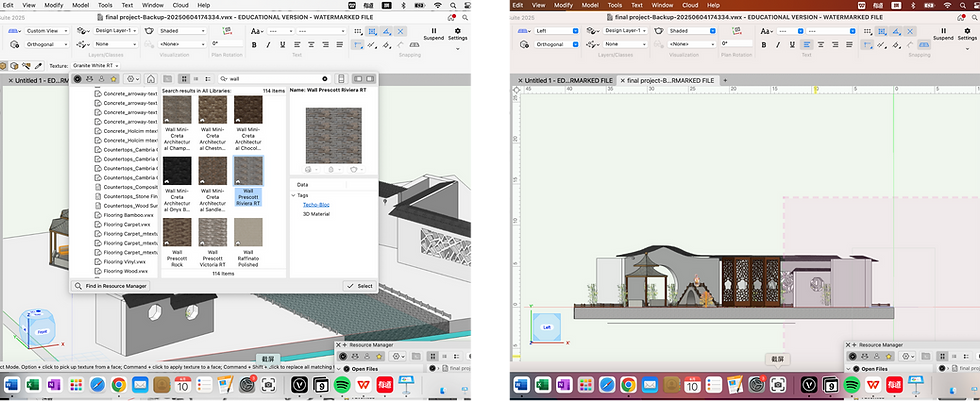Add a new document tab with plus
980x401 pixels.
click(x=725, y=81)
